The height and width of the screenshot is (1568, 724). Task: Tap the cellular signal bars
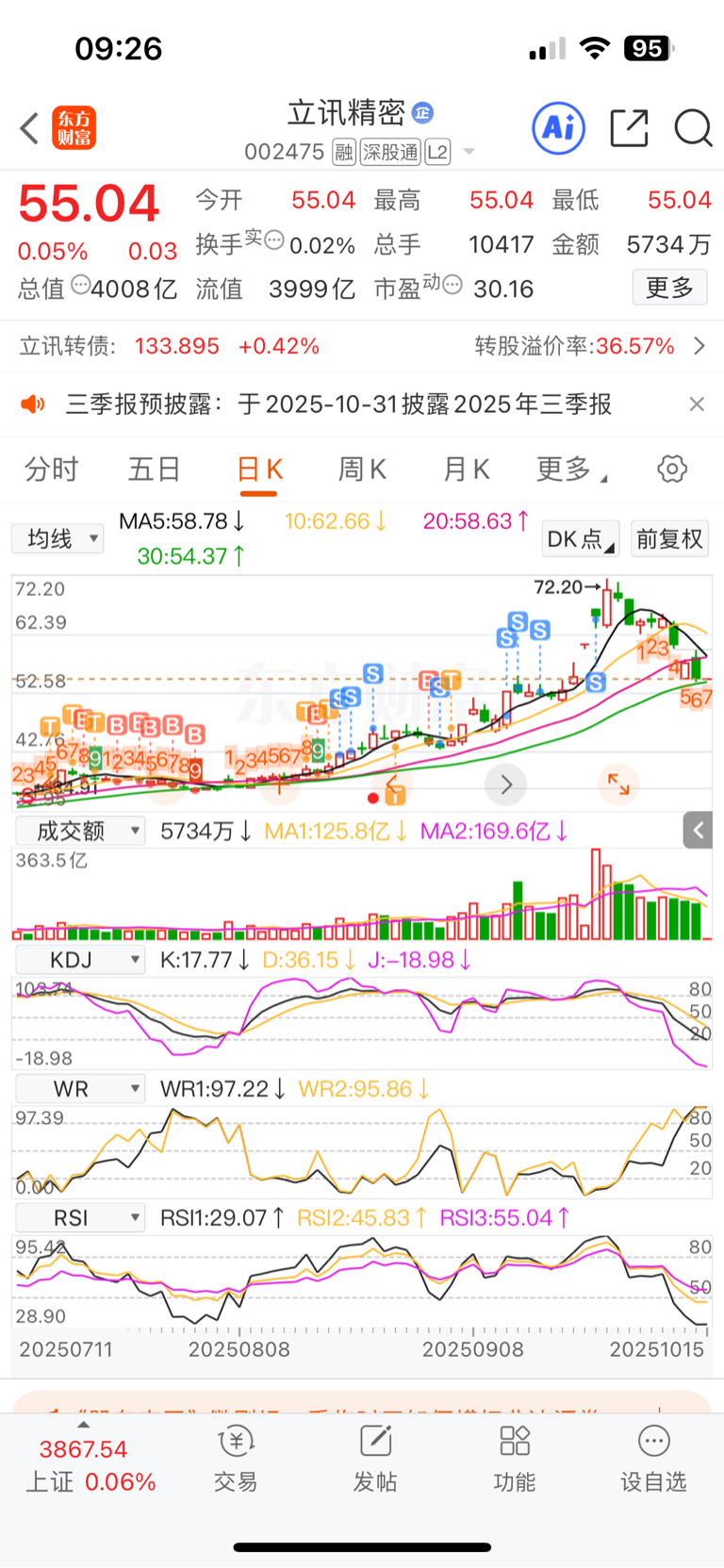coord(548,48)
